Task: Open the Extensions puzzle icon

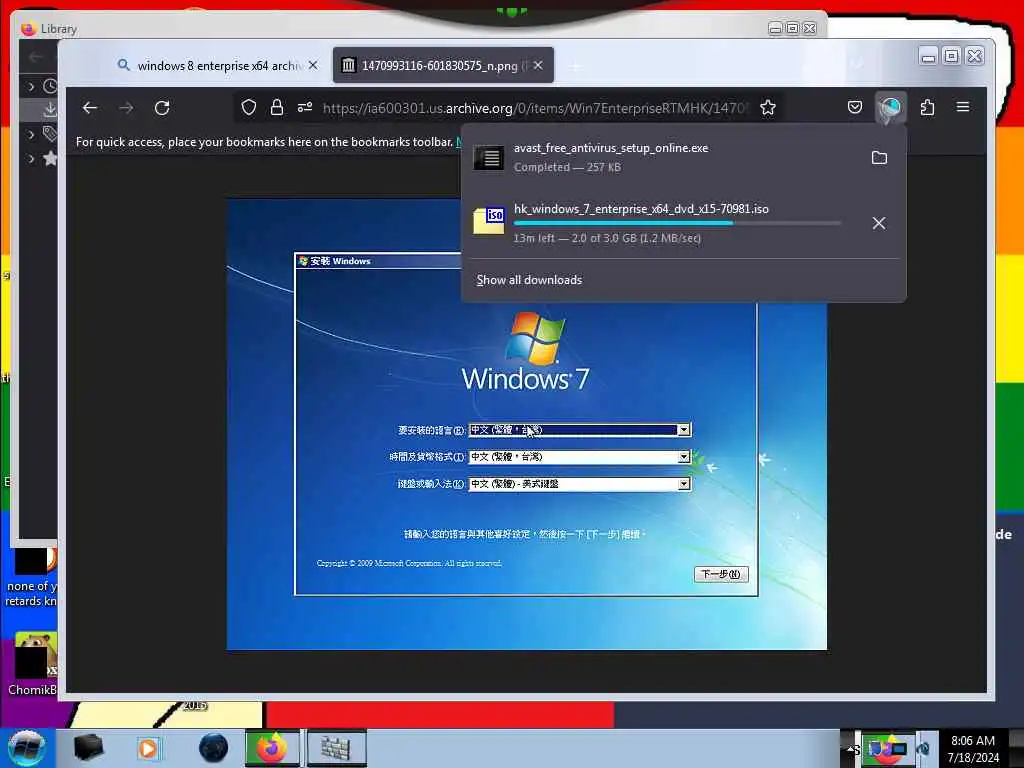Action: [927, 107]
